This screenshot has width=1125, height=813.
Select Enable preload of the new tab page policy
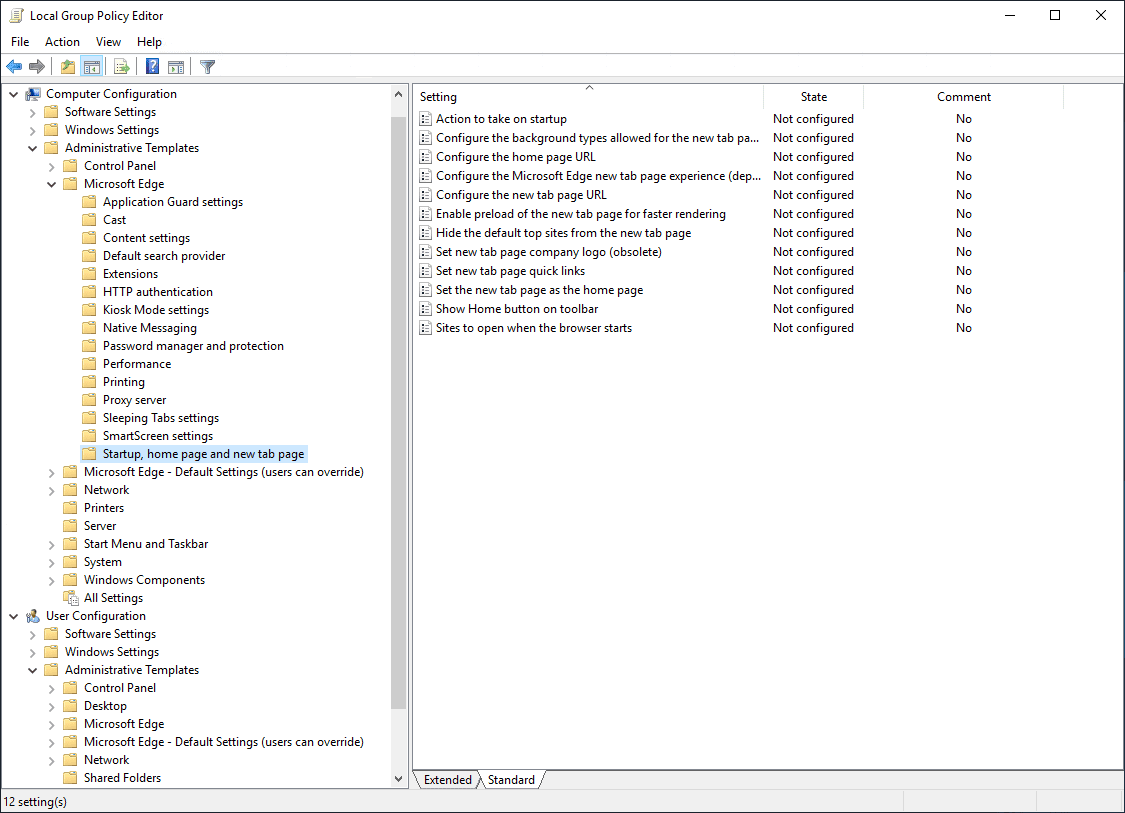click(x=580, y=214)
